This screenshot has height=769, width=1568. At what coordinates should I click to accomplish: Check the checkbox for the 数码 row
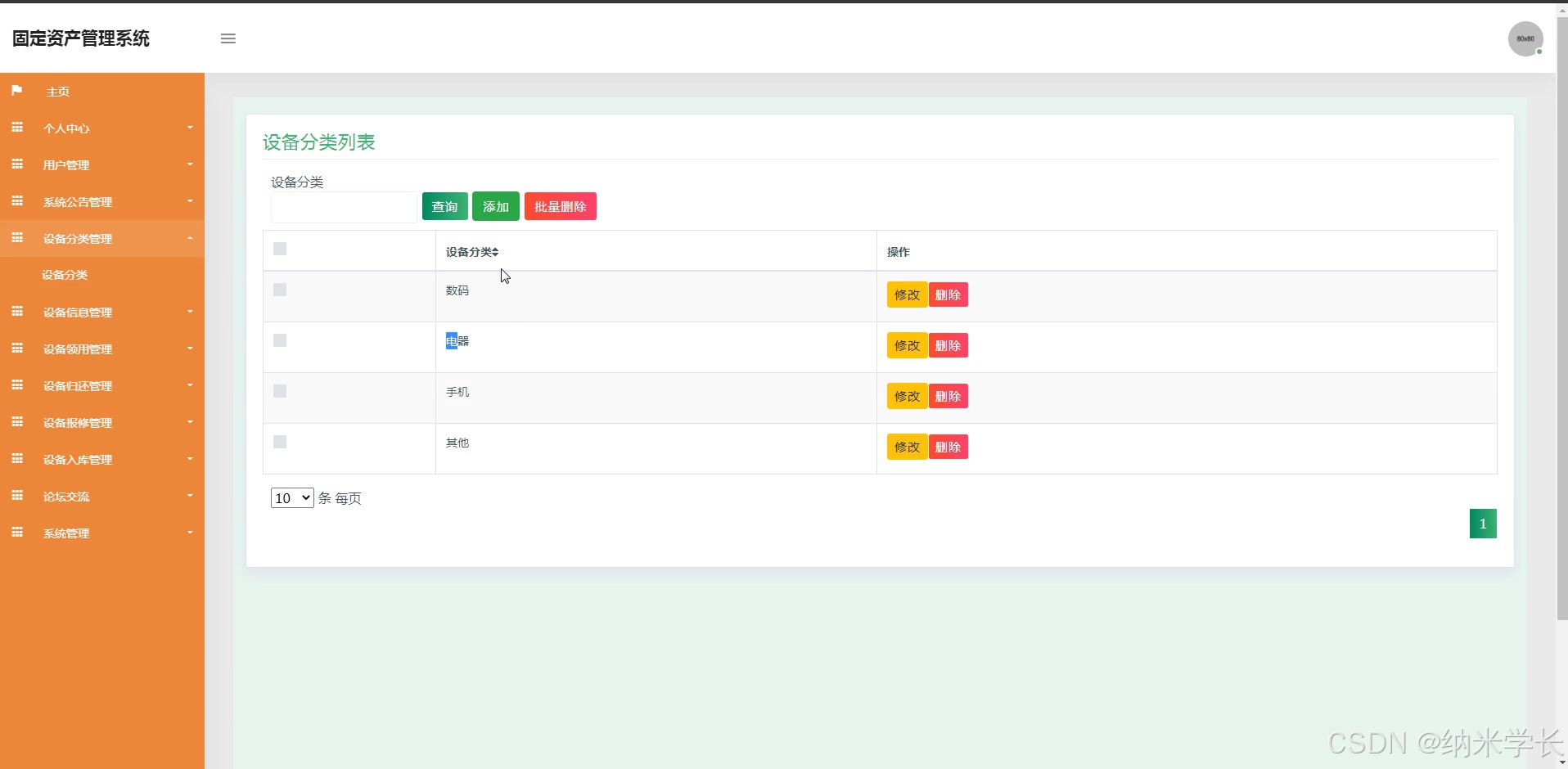point(280,290)
